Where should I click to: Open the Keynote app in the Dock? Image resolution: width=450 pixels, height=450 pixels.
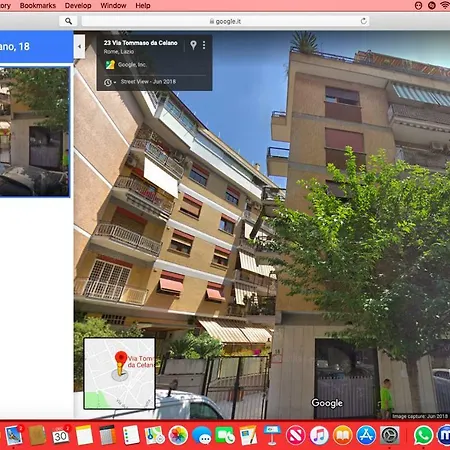tap(272, 435)
